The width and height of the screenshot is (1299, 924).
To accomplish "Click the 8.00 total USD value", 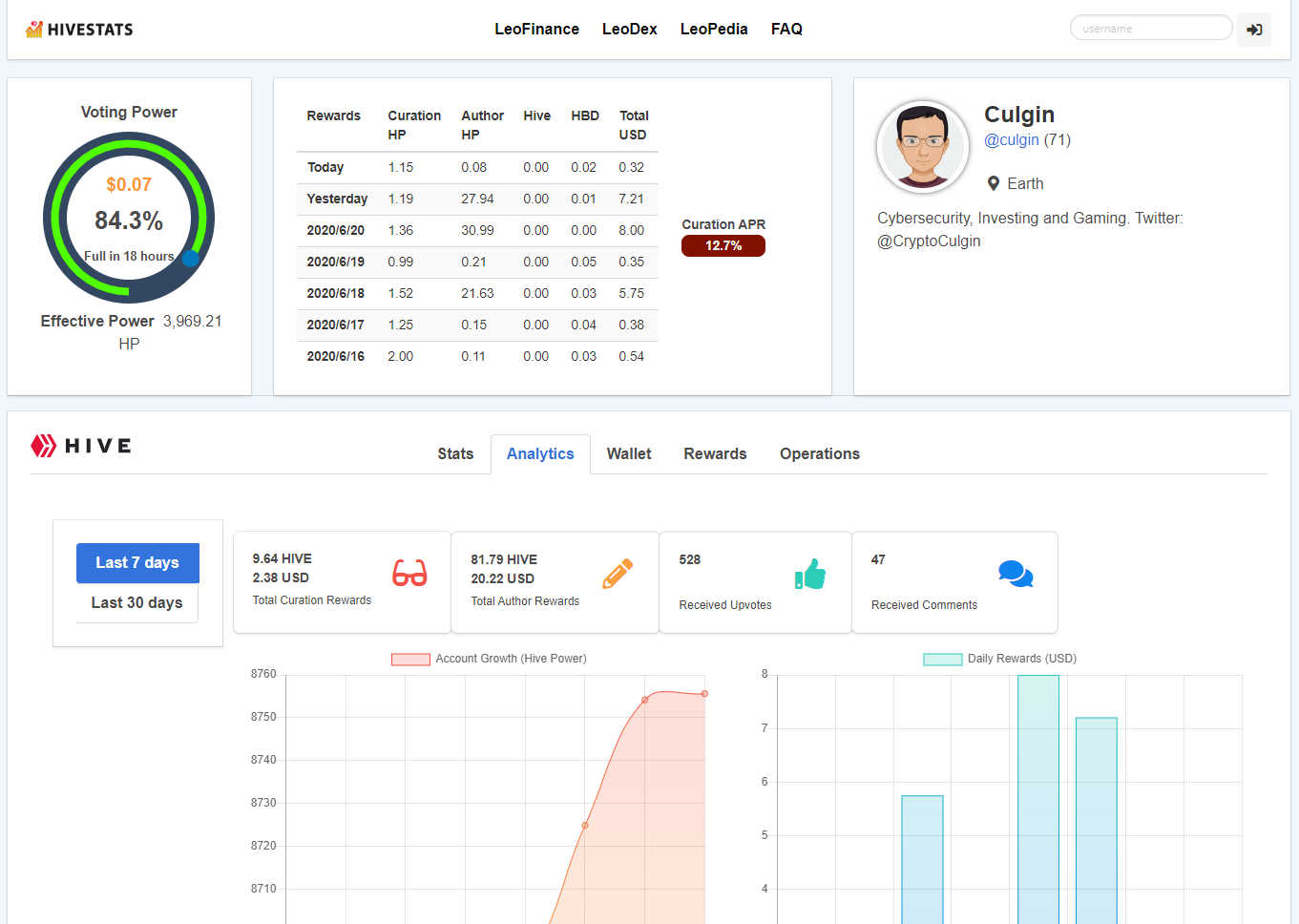I will (631, 230).
